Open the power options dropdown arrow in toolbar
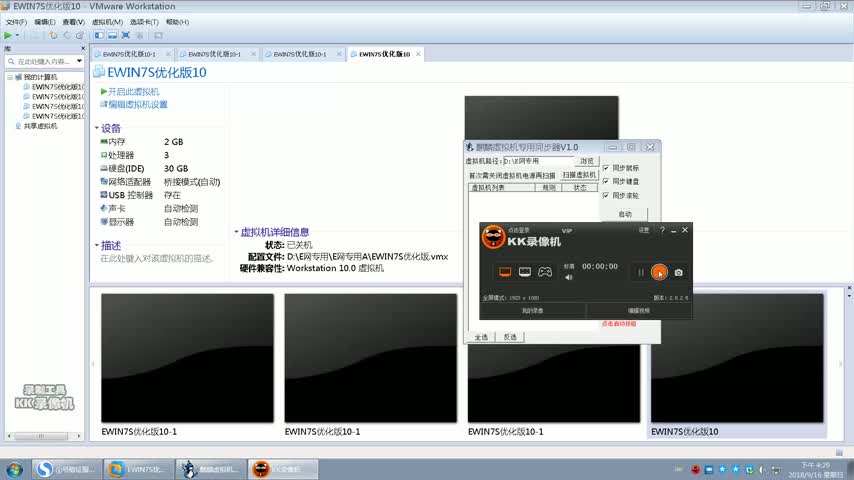This screenshot has width=854, height=480. tap(17, 35)
